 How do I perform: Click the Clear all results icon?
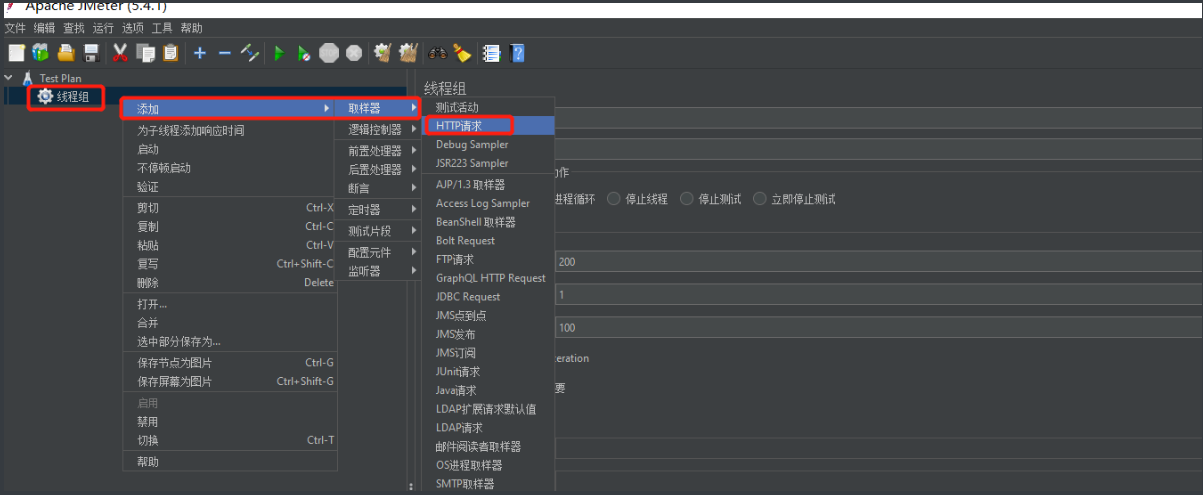click(407, 53)
